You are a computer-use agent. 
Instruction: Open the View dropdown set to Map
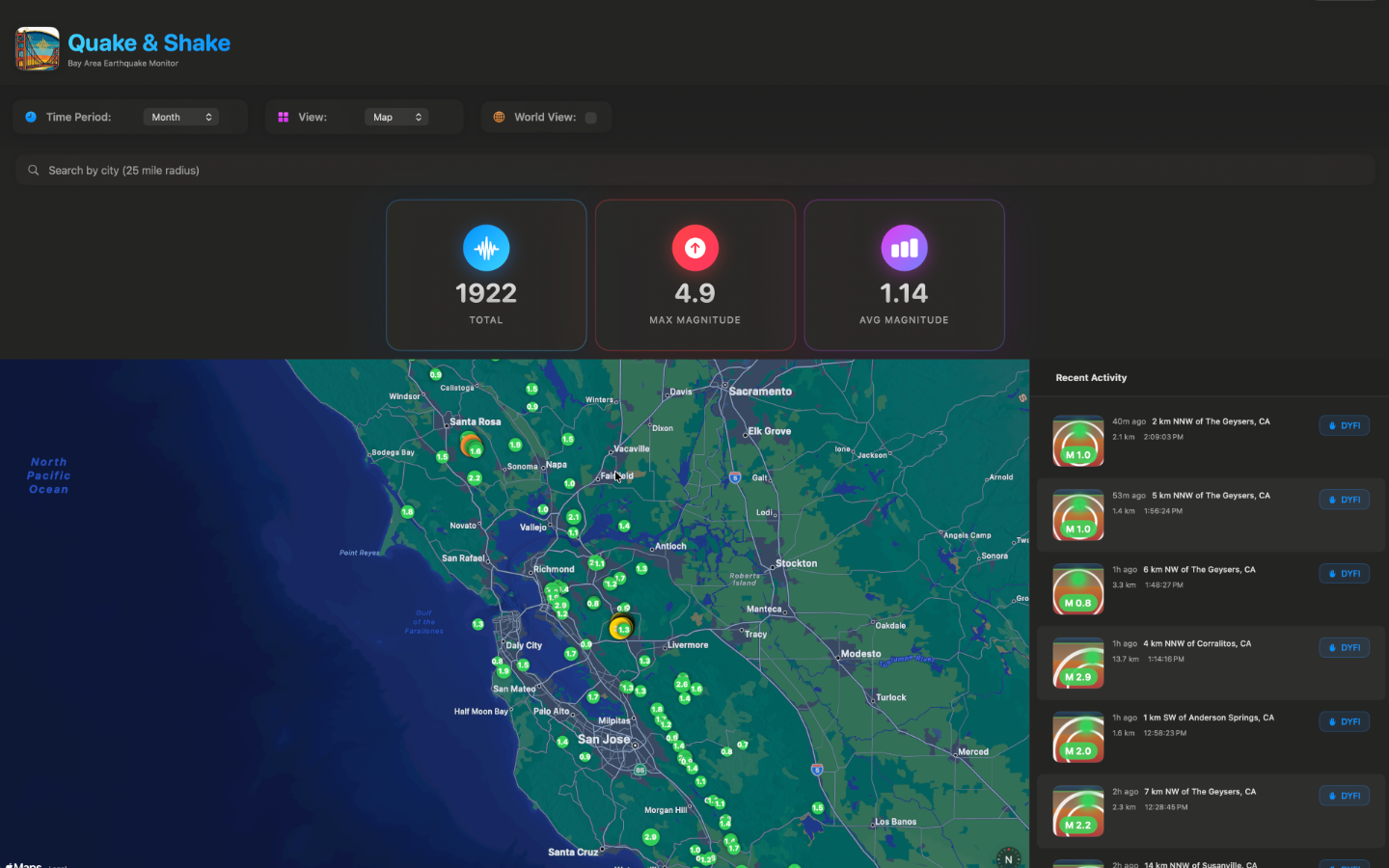click(x=396, y=117)
